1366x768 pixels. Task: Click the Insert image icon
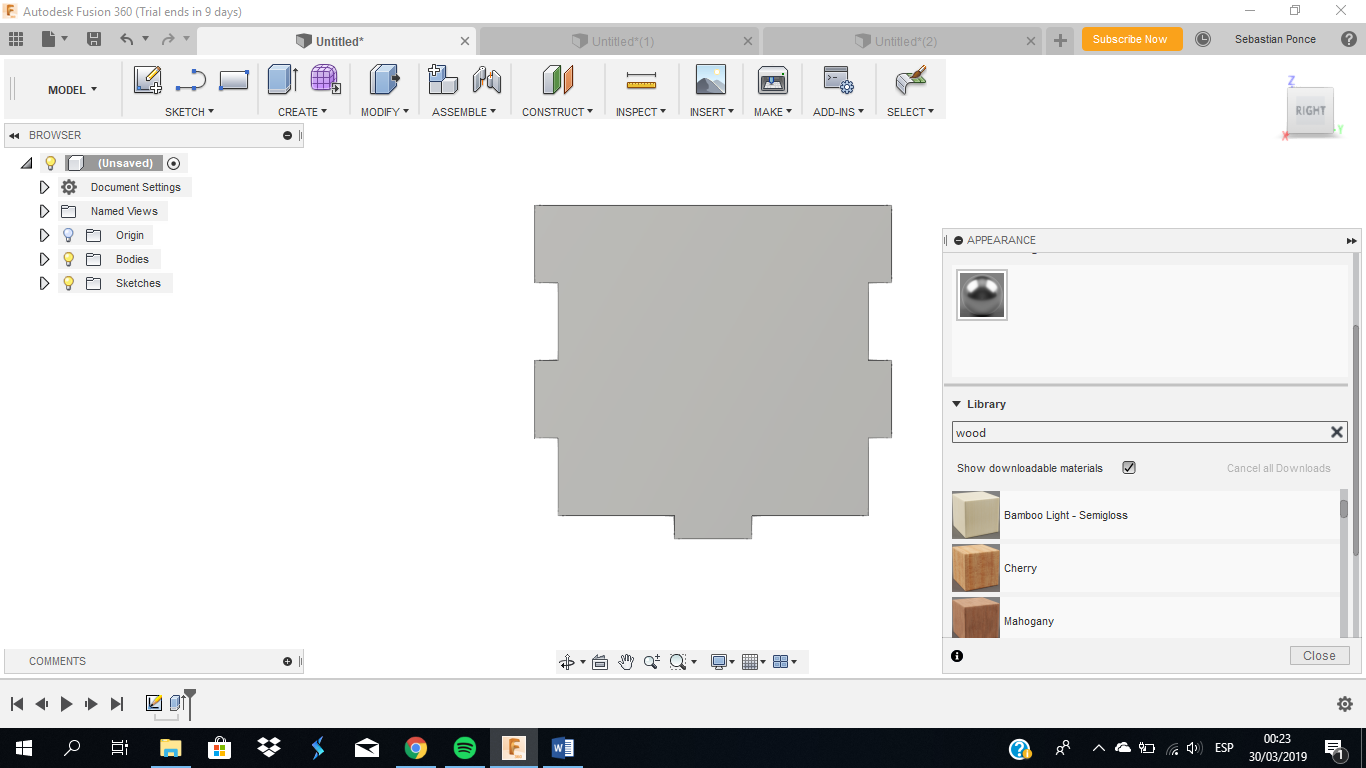tap(711, 80)
